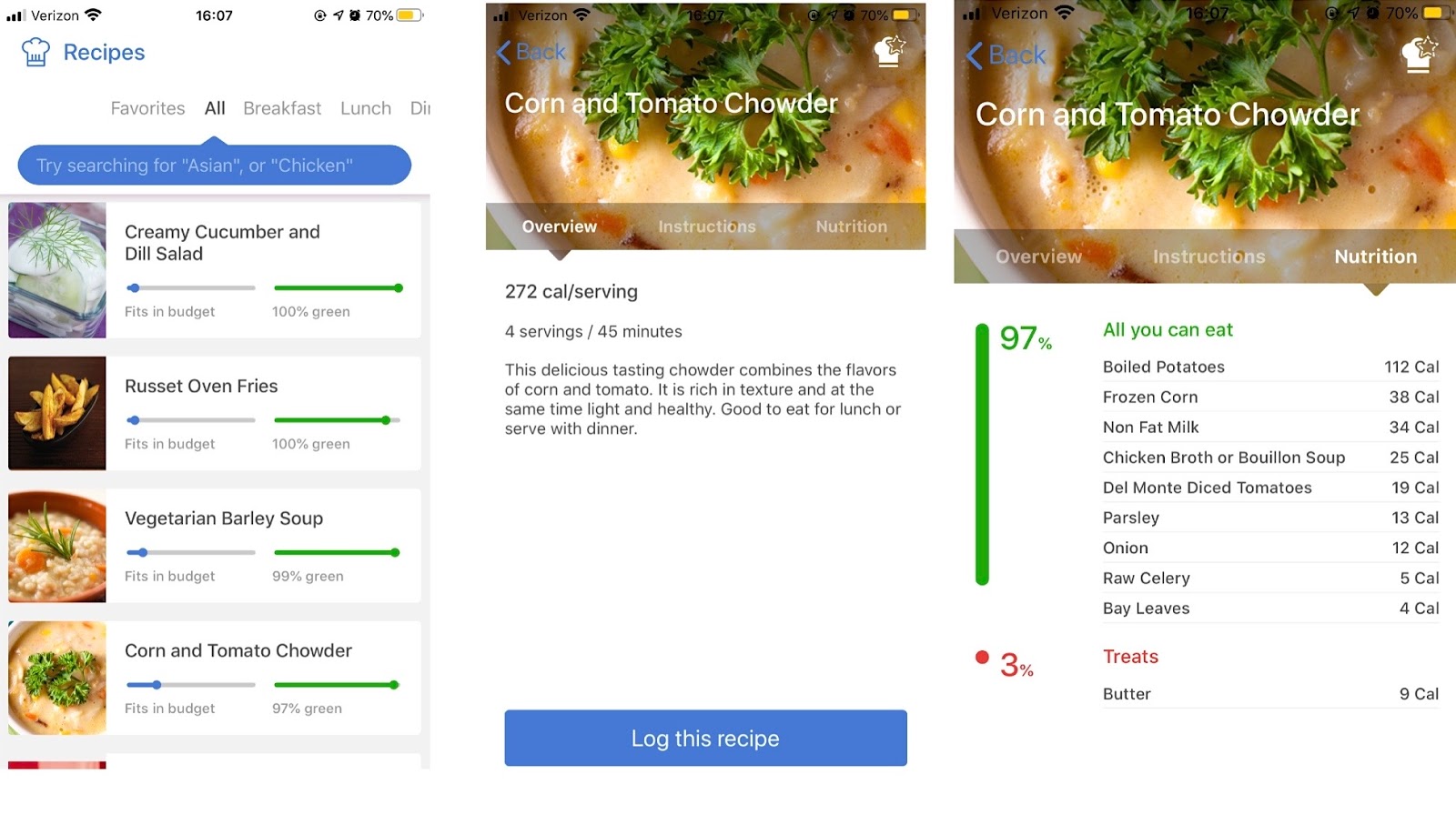The image size is (1456, 825).
Task: Tap the search bar suggesting Asian or Chicken
Action: (213, 165)
